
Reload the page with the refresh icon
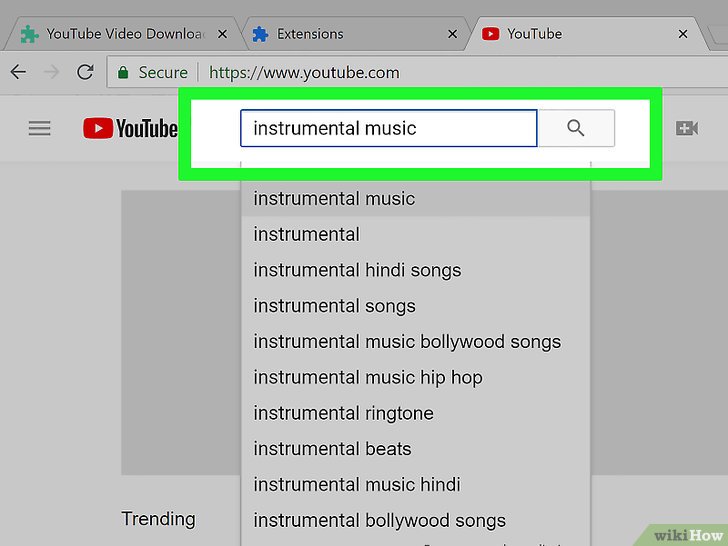[x=85, y=72]
